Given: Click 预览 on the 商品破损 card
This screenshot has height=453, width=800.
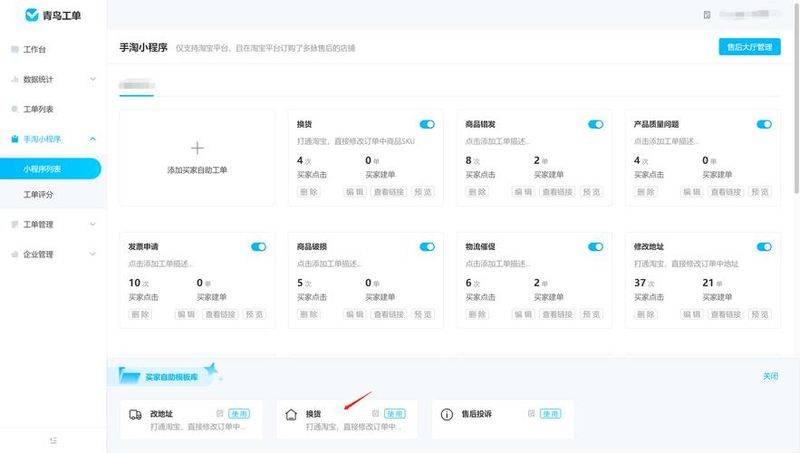Looking at the screenshot, I should 423,314.
